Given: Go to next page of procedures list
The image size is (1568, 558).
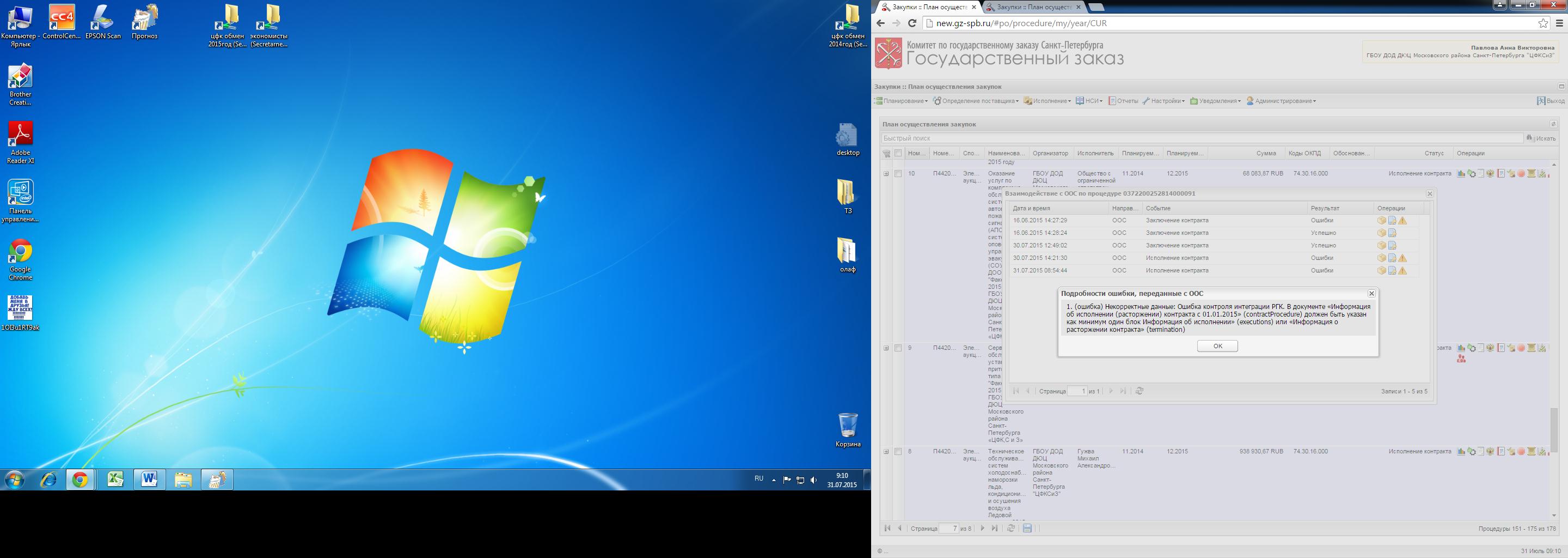Looking at the screenshot, I should (x=982, y=528).
